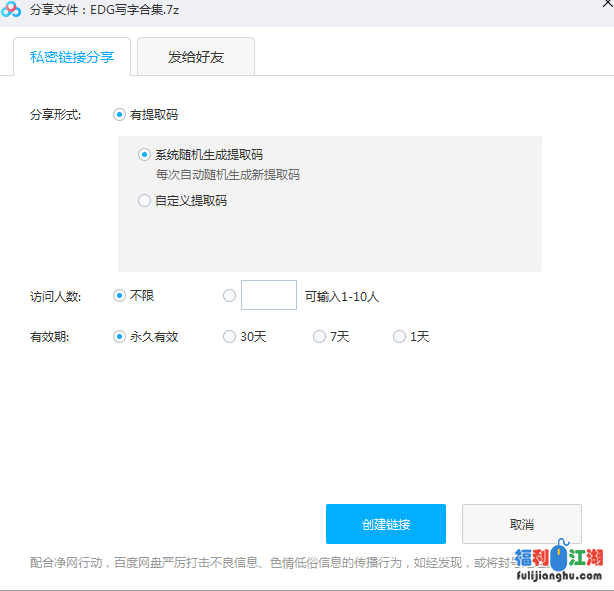Choose the 30天 validity option
Image resolution: width=614 pixels, height=591 pixels.
230,337
